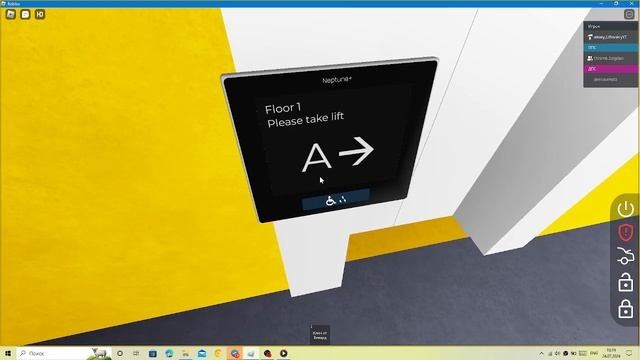Image resolution: width=640 pixels, height=360 pixels.
Task: Click the upper unlocked padlock icon
Action: click(625, 282)
